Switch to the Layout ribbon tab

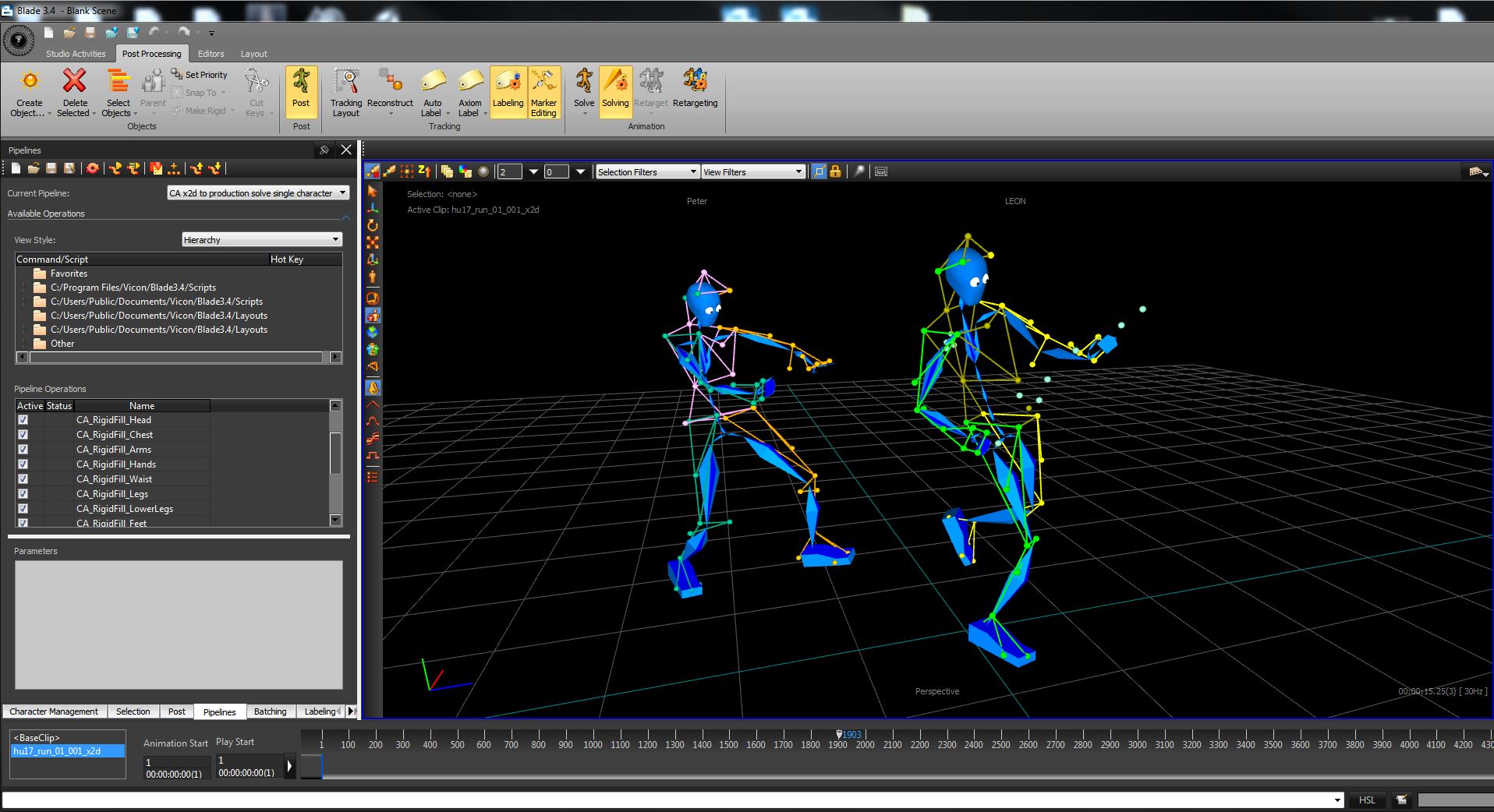(x=253, y=54)
